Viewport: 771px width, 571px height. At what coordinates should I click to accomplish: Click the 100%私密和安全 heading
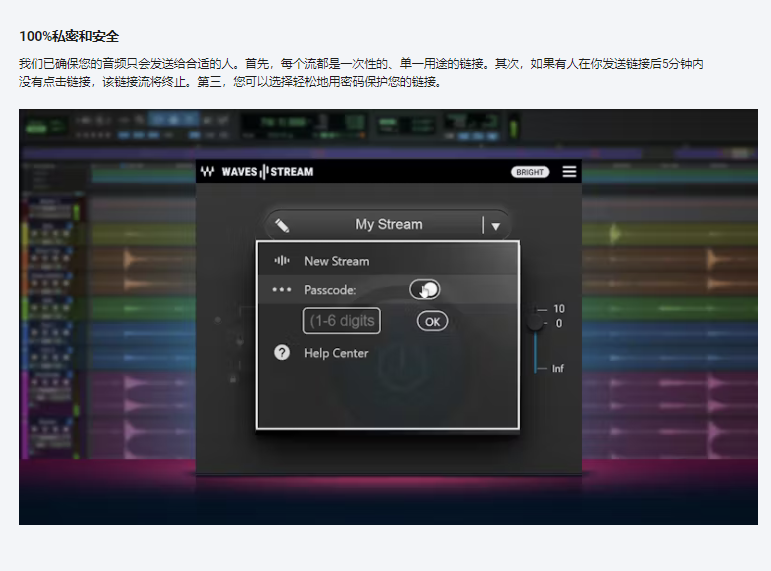click(69, 36)
